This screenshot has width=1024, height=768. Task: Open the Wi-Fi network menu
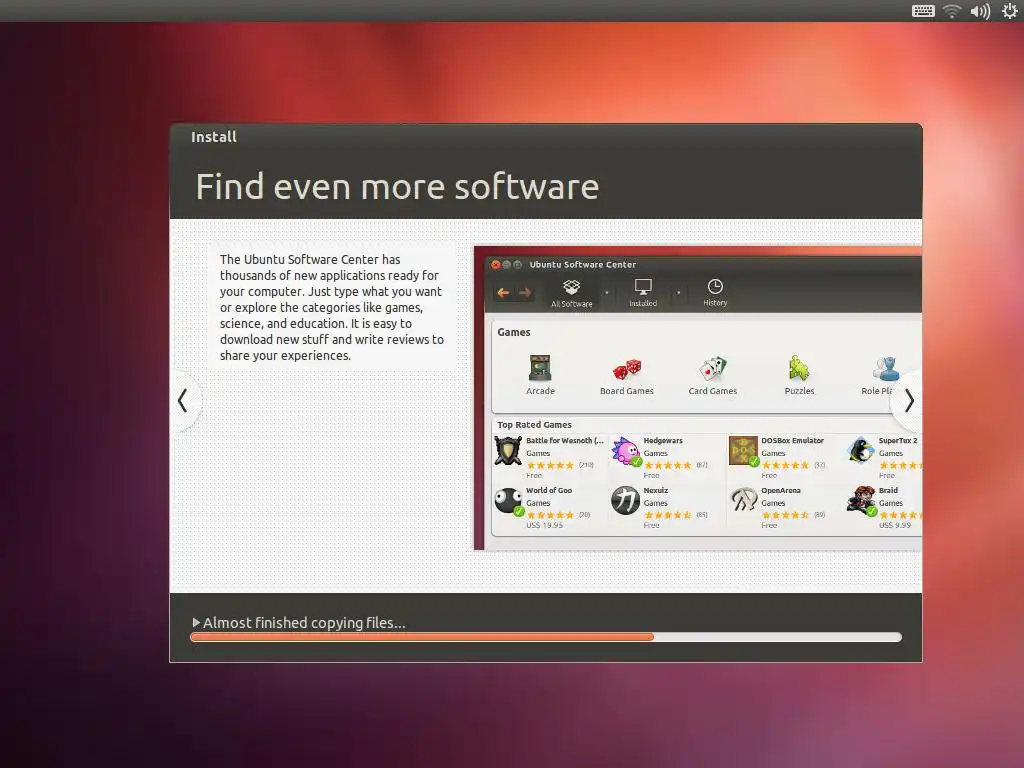click(952, 11)
